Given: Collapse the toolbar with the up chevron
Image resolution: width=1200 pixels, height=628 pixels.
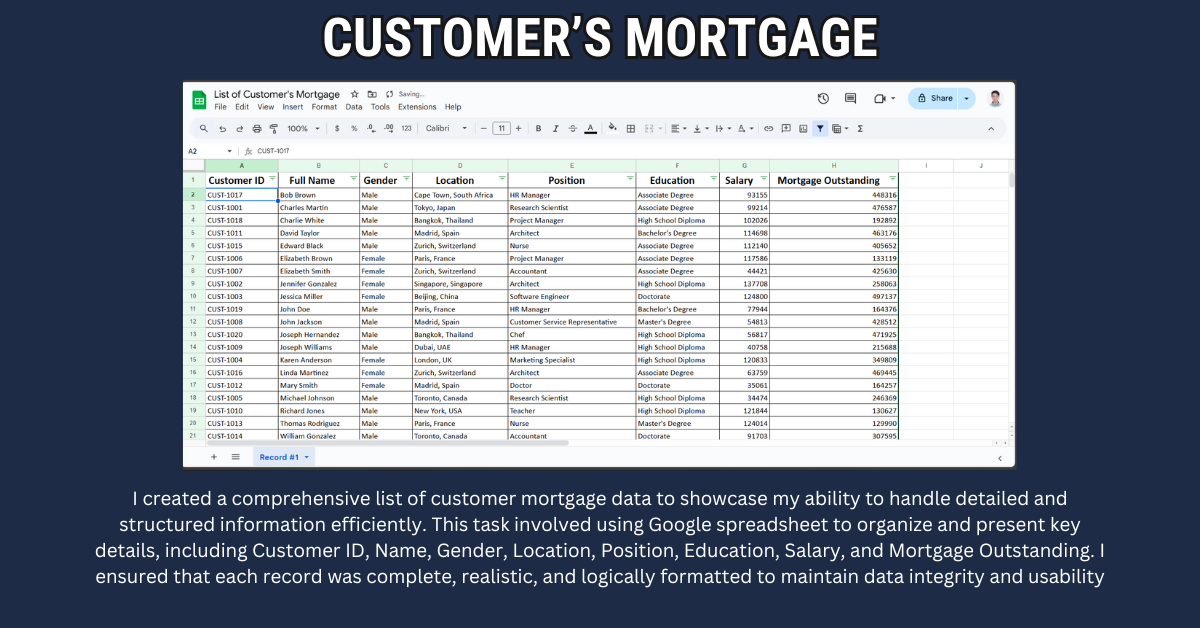Looking at the screenshot, I should (x=991, y=129).
